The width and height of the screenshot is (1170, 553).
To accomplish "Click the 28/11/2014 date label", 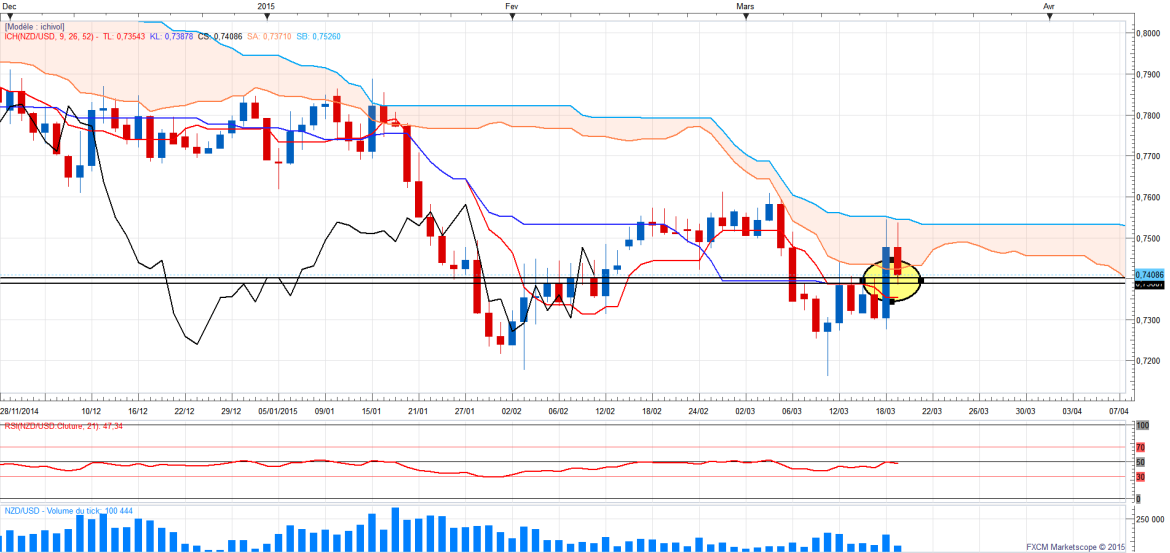I will [x=21, y=411].
